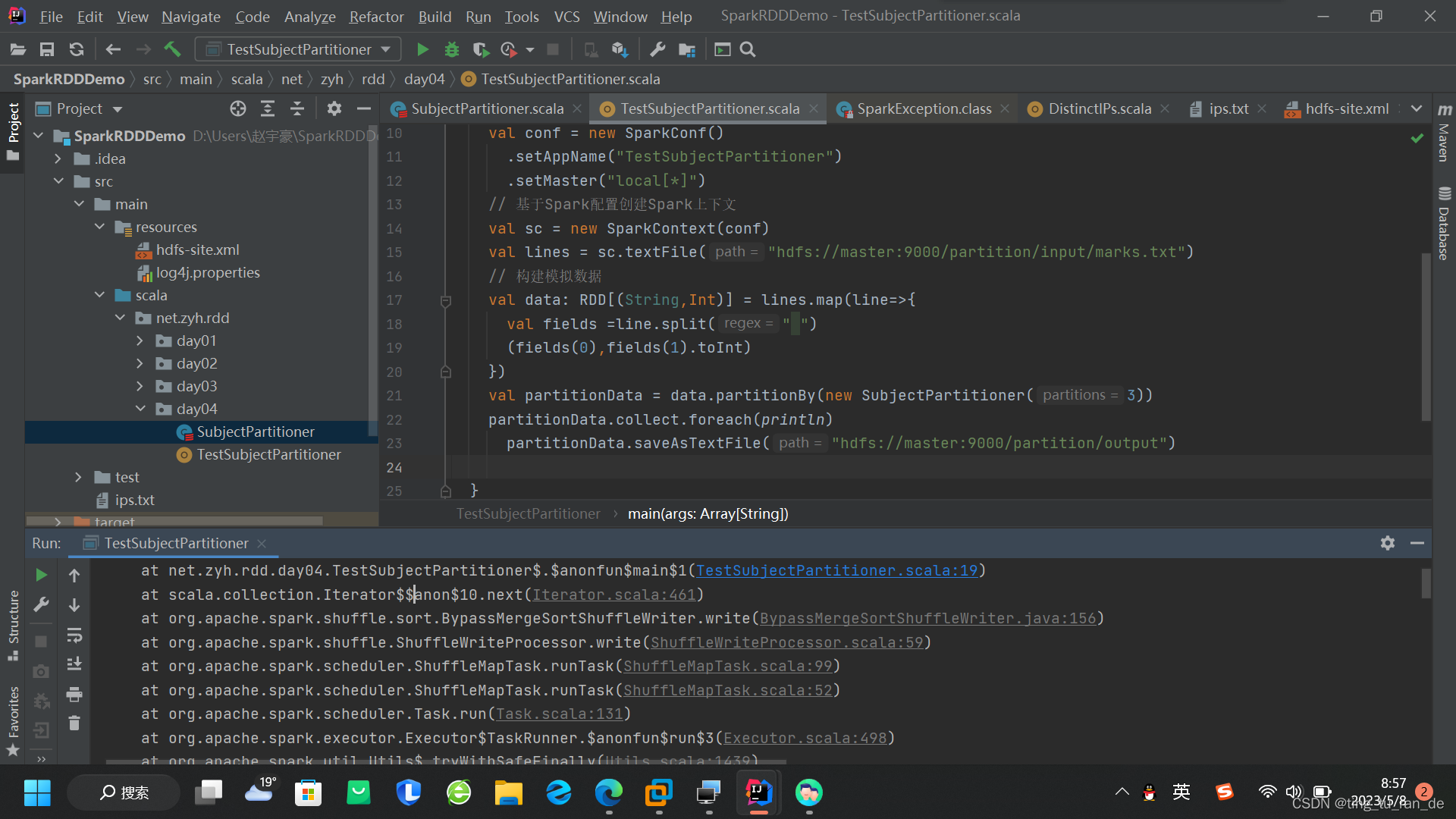Open Settings wrench icon in toolbar
The height and width of the screenshot is (819, 1456).
point(657,49)
